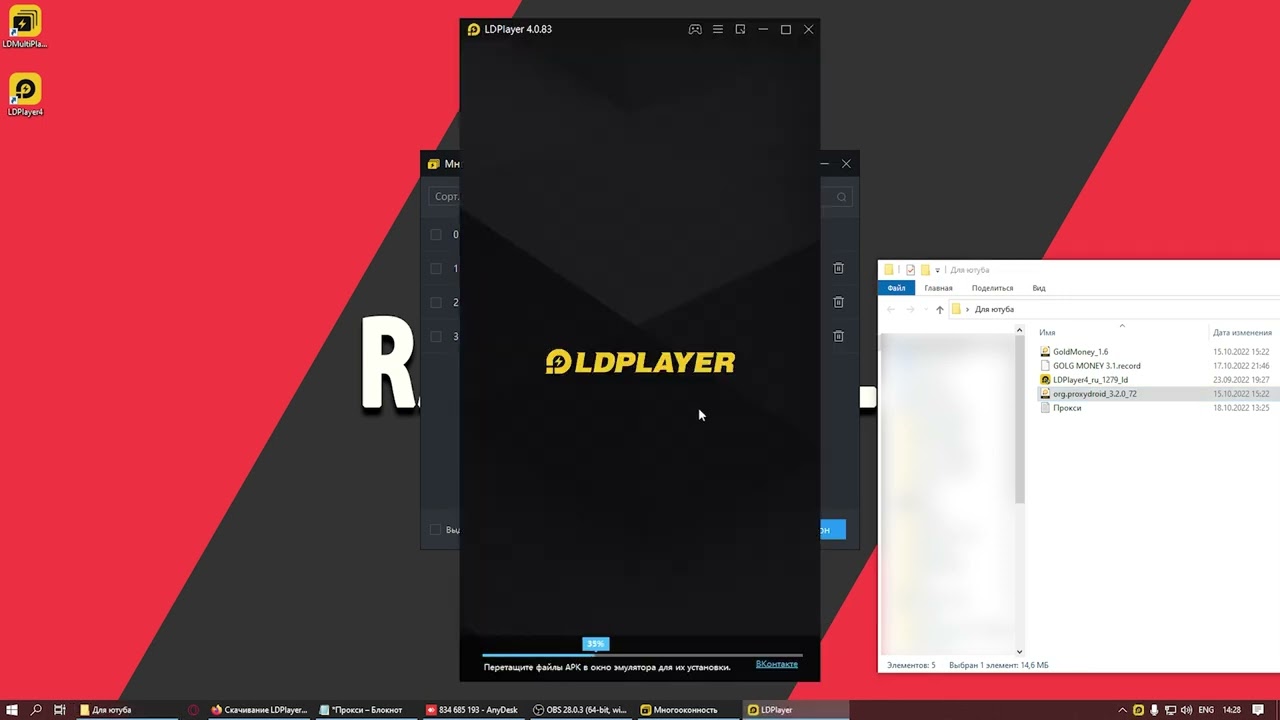1280x720 pixels.
Task: Select the LDPlayer4_ru_1279_ld file
Action: 1090,380
